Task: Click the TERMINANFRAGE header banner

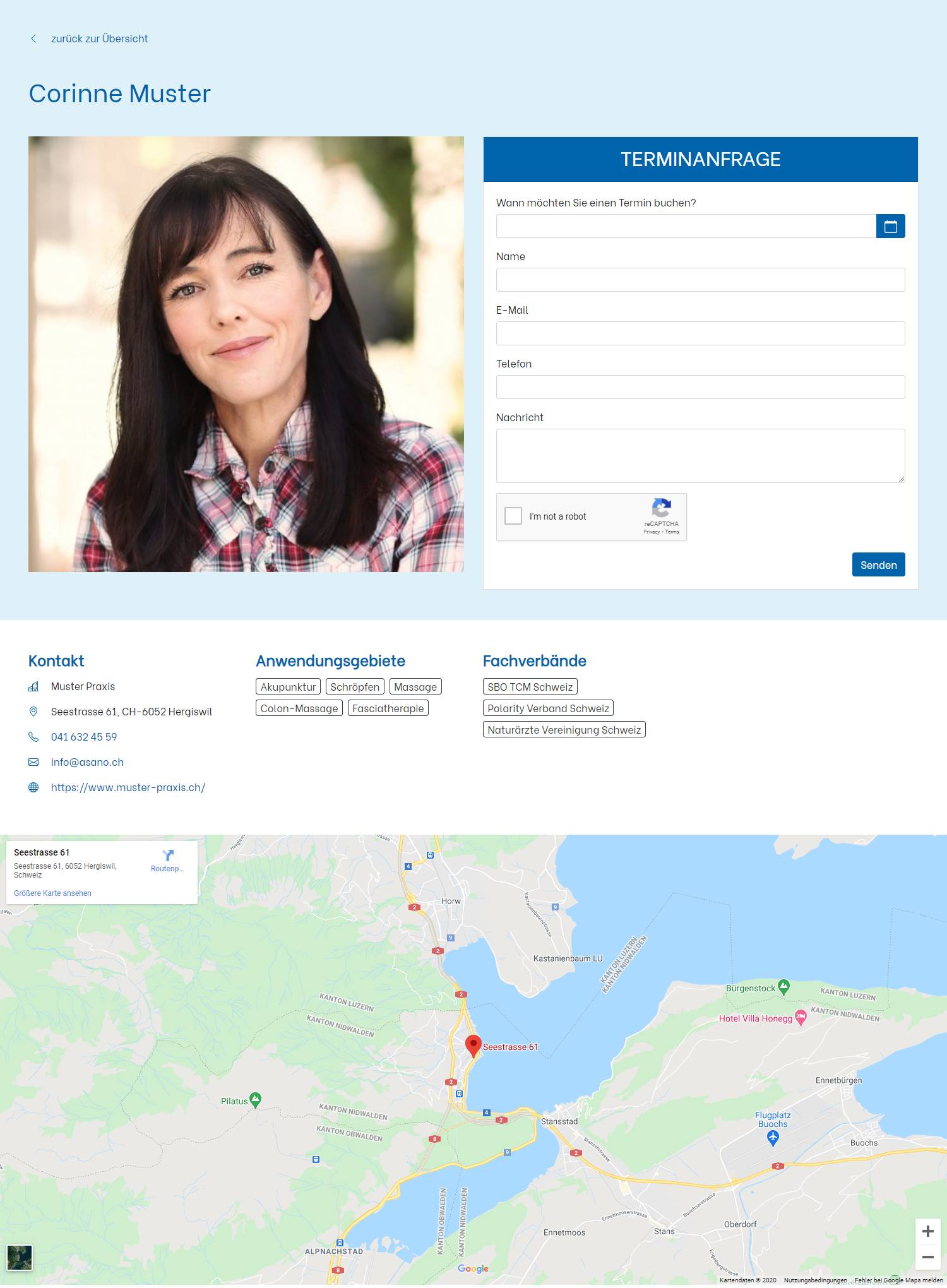Action: [700, 159]
